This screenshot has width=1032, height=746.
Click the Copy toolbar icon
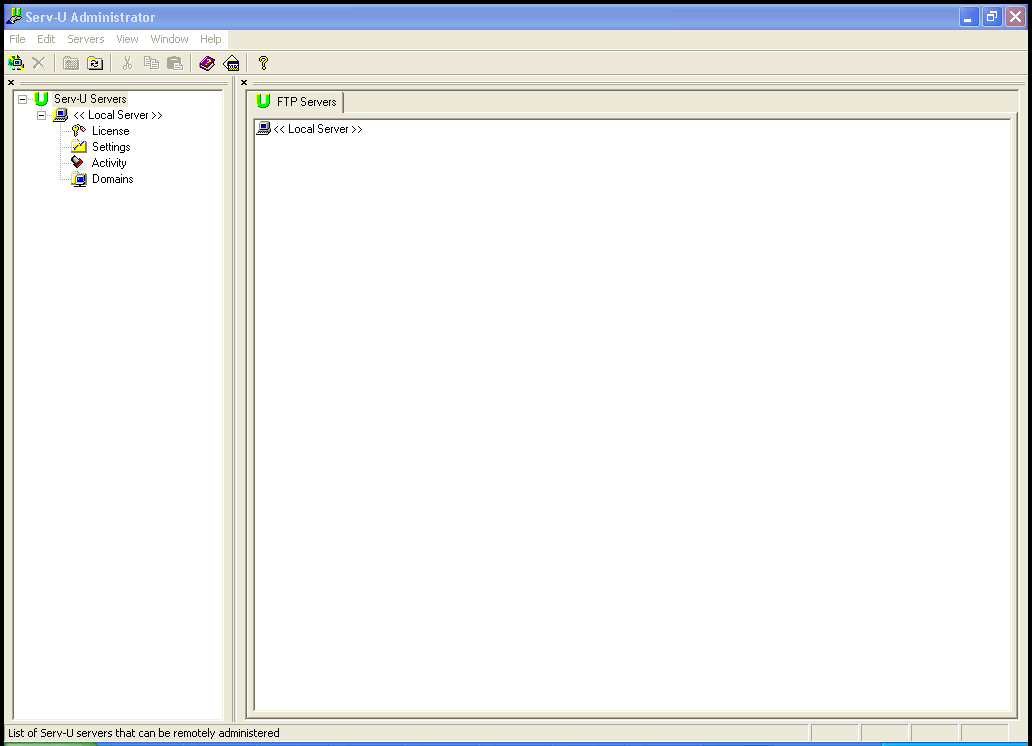click(x=151, y=63)
